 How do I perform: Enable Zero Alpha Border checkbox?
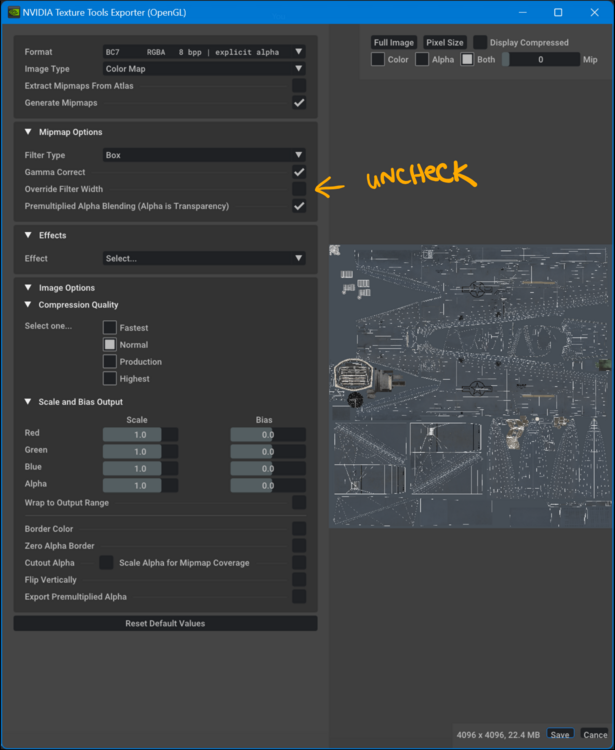tap(299, 546)
